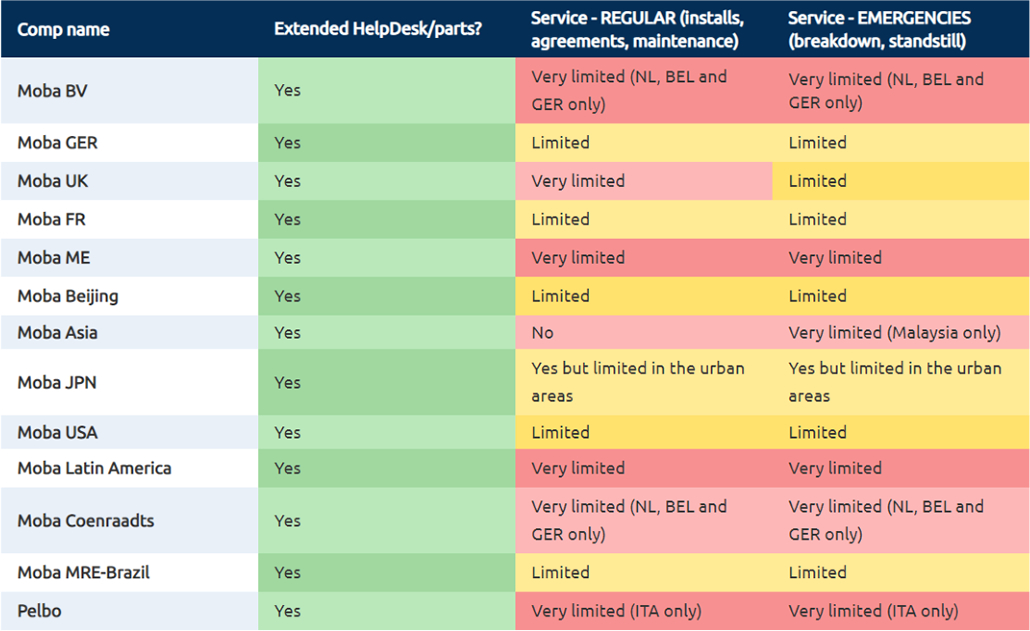Select the 'Moba Asia' company name cell
Image resolution: width=1030 pixels, height=631 pixels.
point(57,333)
